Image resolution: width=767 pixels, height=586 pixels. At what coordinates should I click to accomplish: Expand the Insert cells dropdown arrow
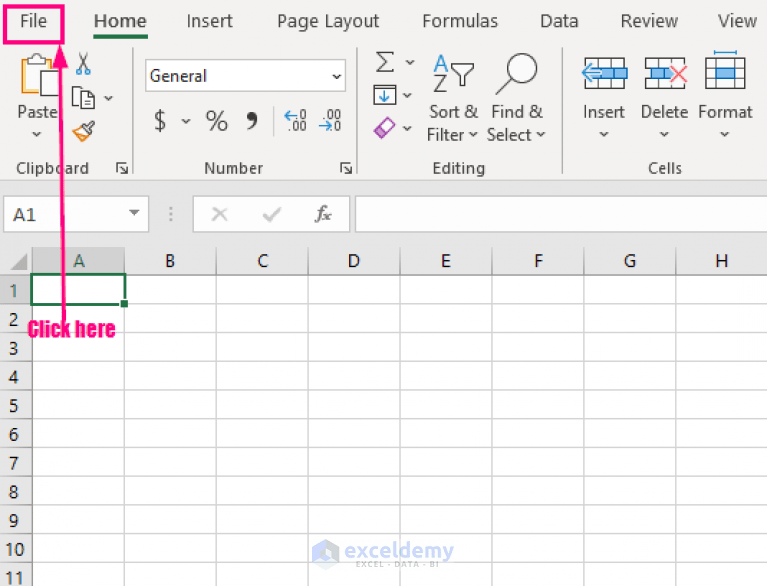pos(604,134)
